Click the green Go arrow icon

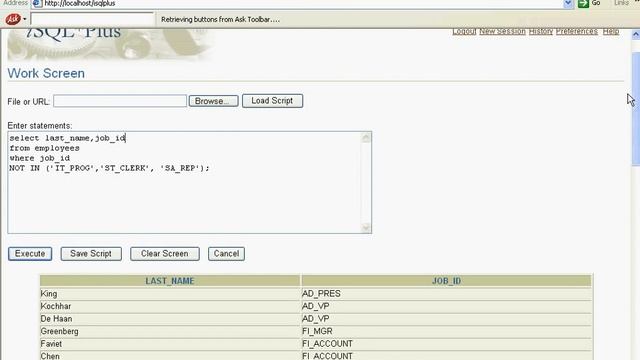(x=583, y=4)
